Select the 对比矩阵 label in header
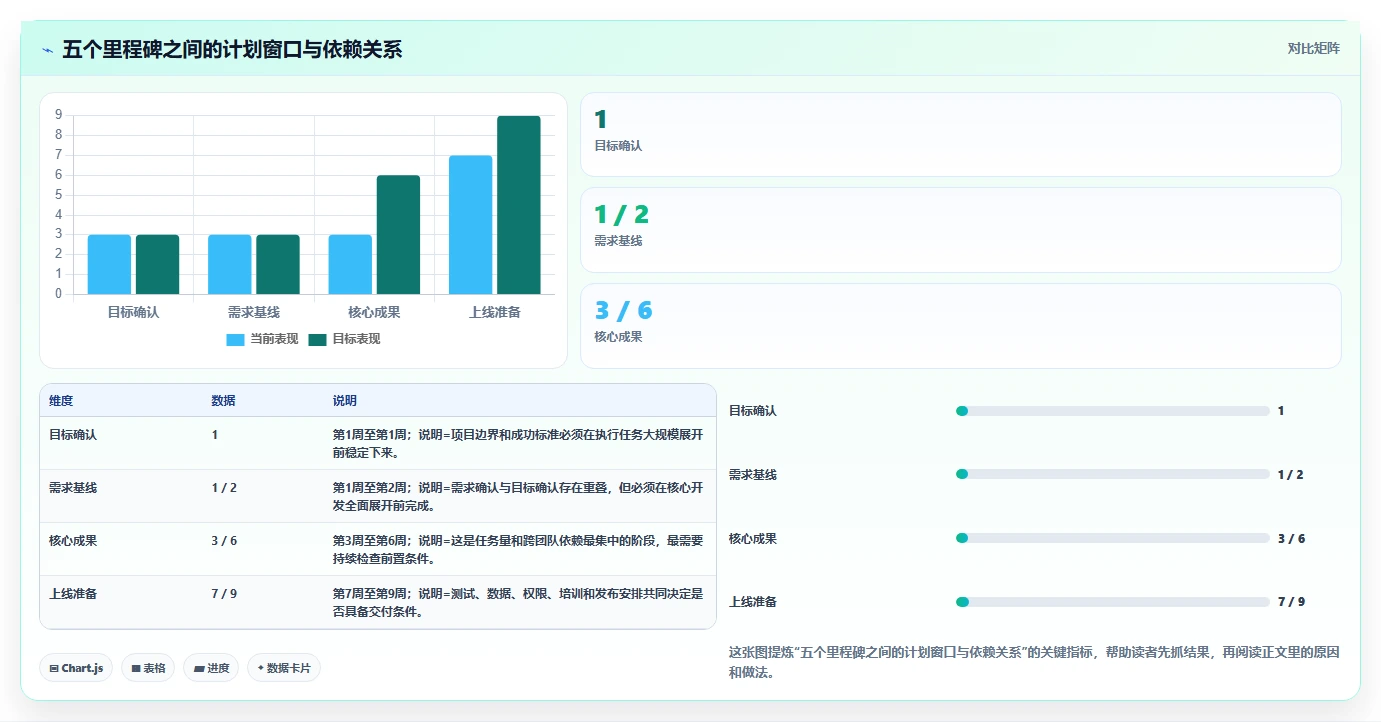 1313,48
